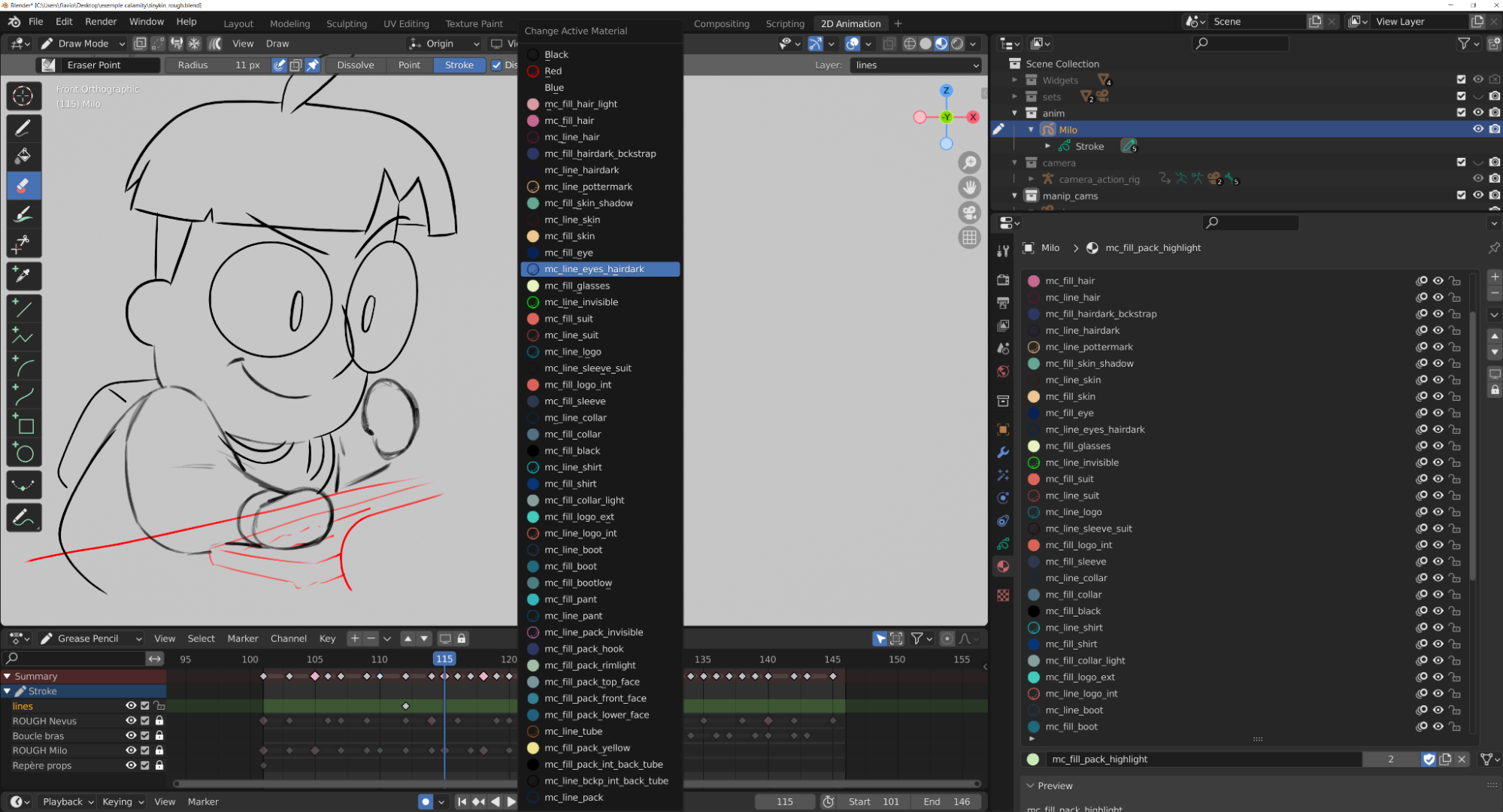The height and width of the screenshot is (812, 1503).
Task: Collapse the manip_cams collection
Action: coord(1014,195)
